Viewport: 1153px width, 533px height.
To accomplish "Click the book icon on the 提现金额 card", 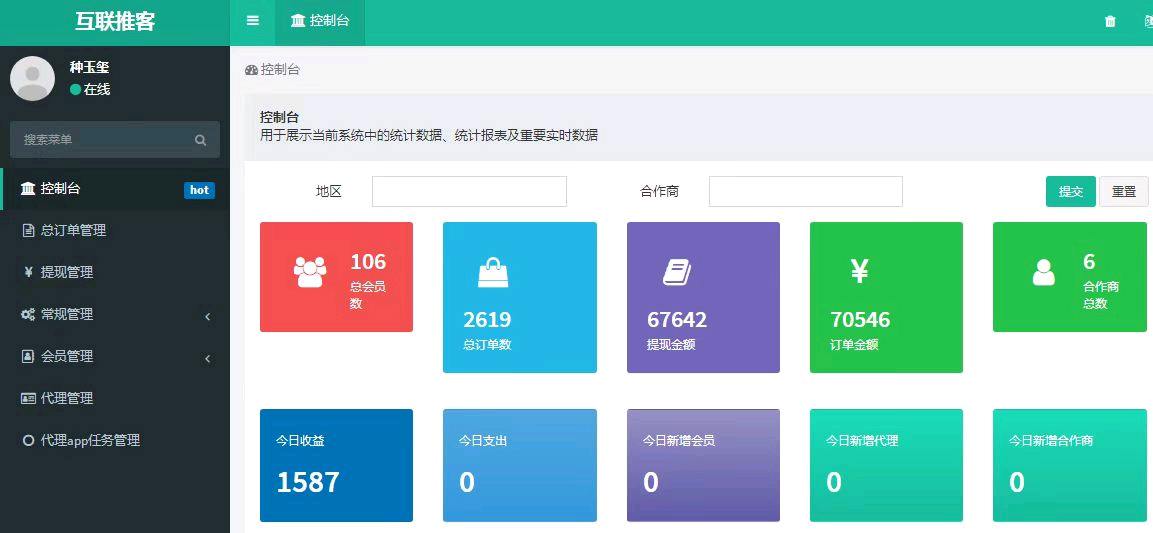I will pyautogui.click(x=677, y=272).
